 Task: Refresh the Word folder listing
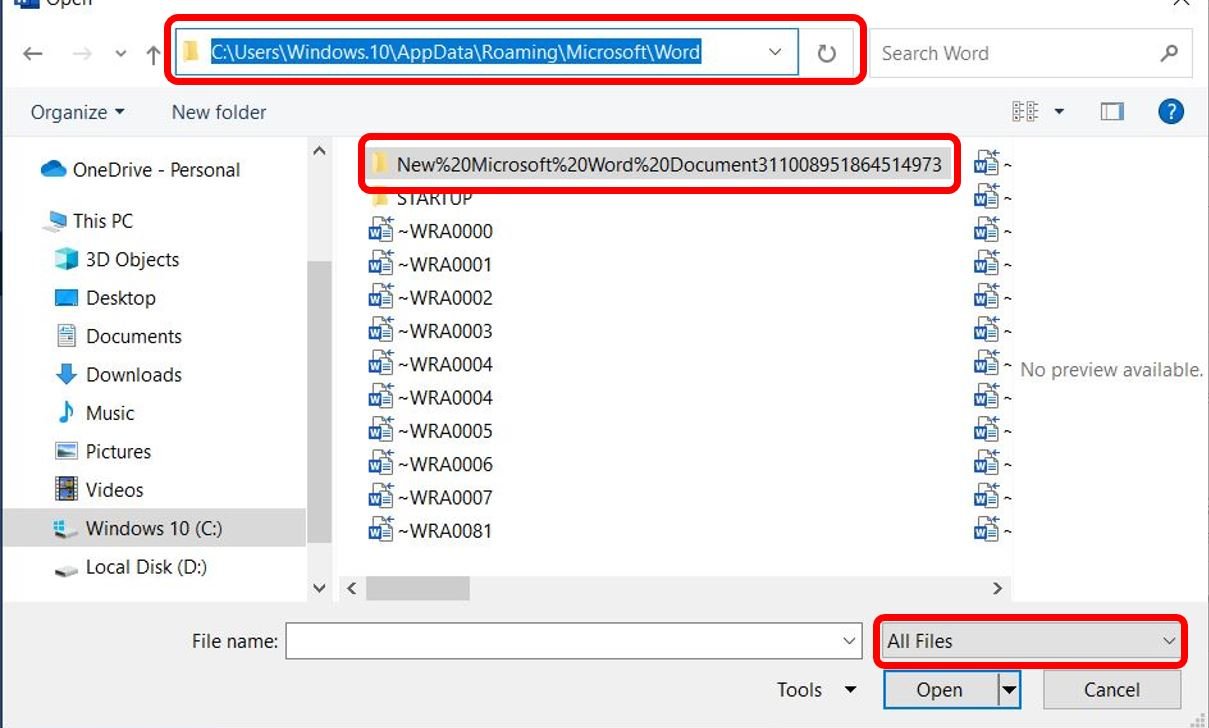pyautogui.click(x=826, y=54)
